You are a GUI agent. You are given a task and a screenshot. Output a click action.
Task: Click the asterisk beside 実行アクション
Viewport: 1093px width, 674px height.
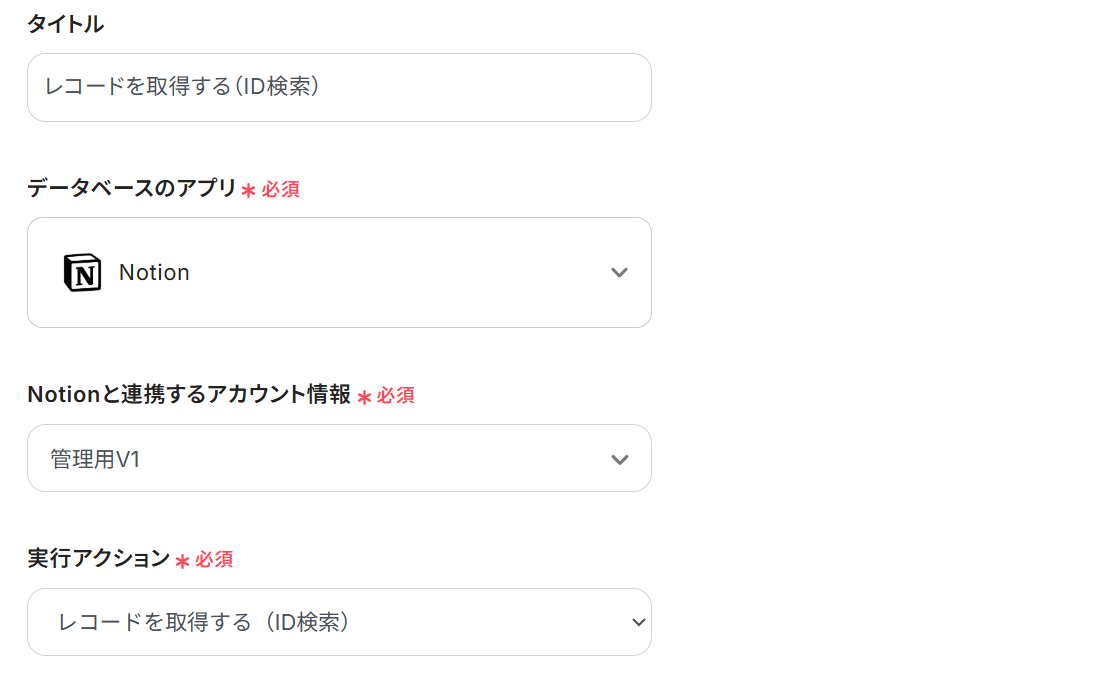(x=182, y=561)
